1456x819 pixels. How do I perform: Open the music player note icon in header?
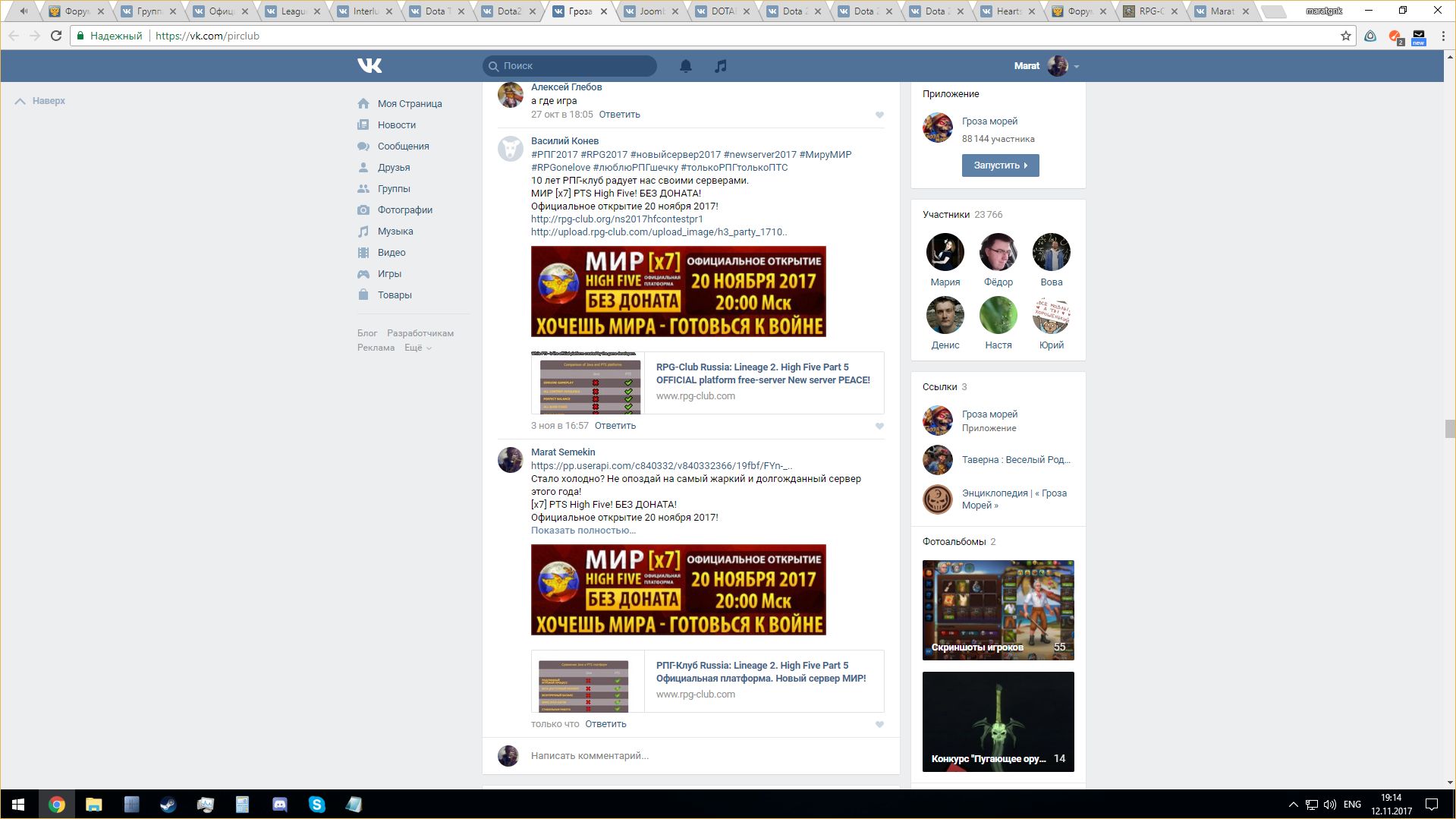[721, 66]
